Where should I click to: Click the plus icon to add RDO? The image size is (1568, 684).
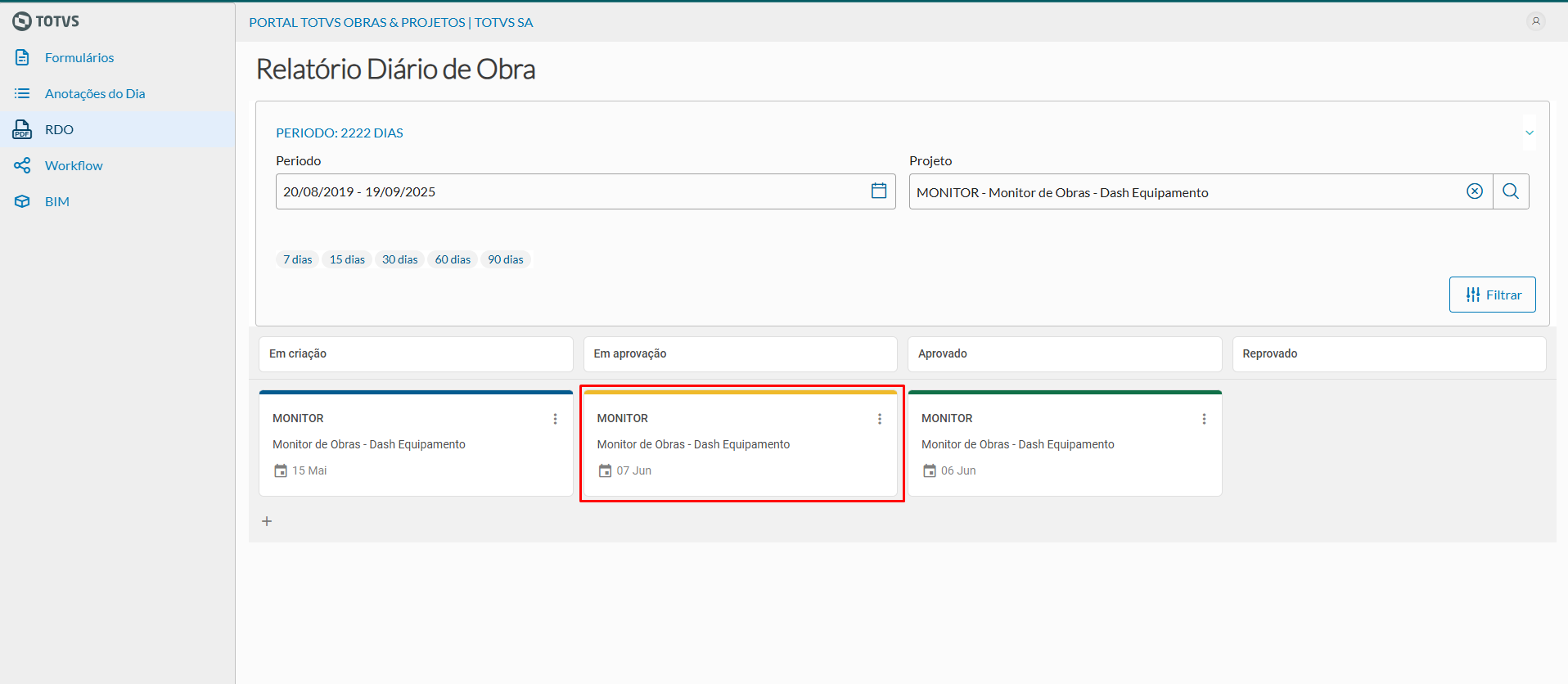[x=267, y=521]
